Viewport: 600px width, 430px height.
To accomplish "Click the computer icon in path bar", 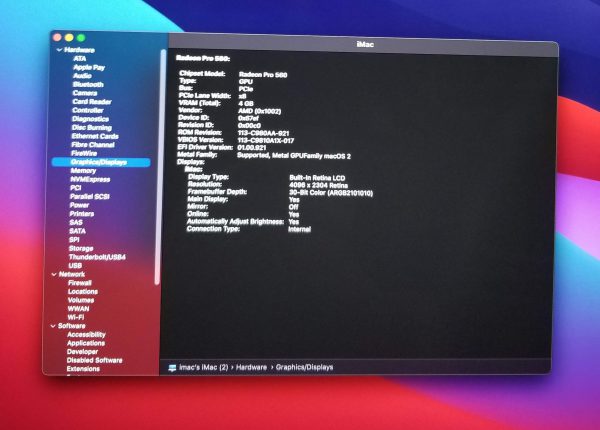I will tap(173, 367).
